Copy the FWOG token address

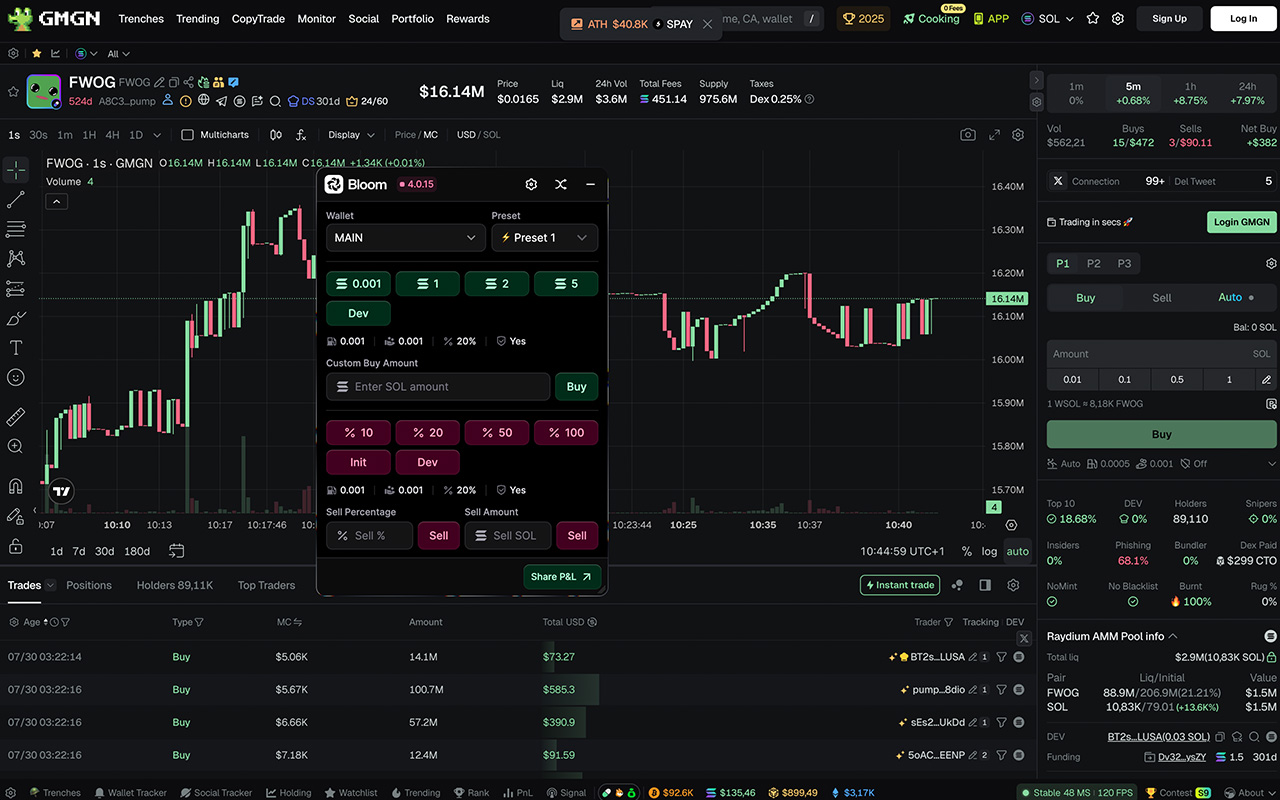174,83
